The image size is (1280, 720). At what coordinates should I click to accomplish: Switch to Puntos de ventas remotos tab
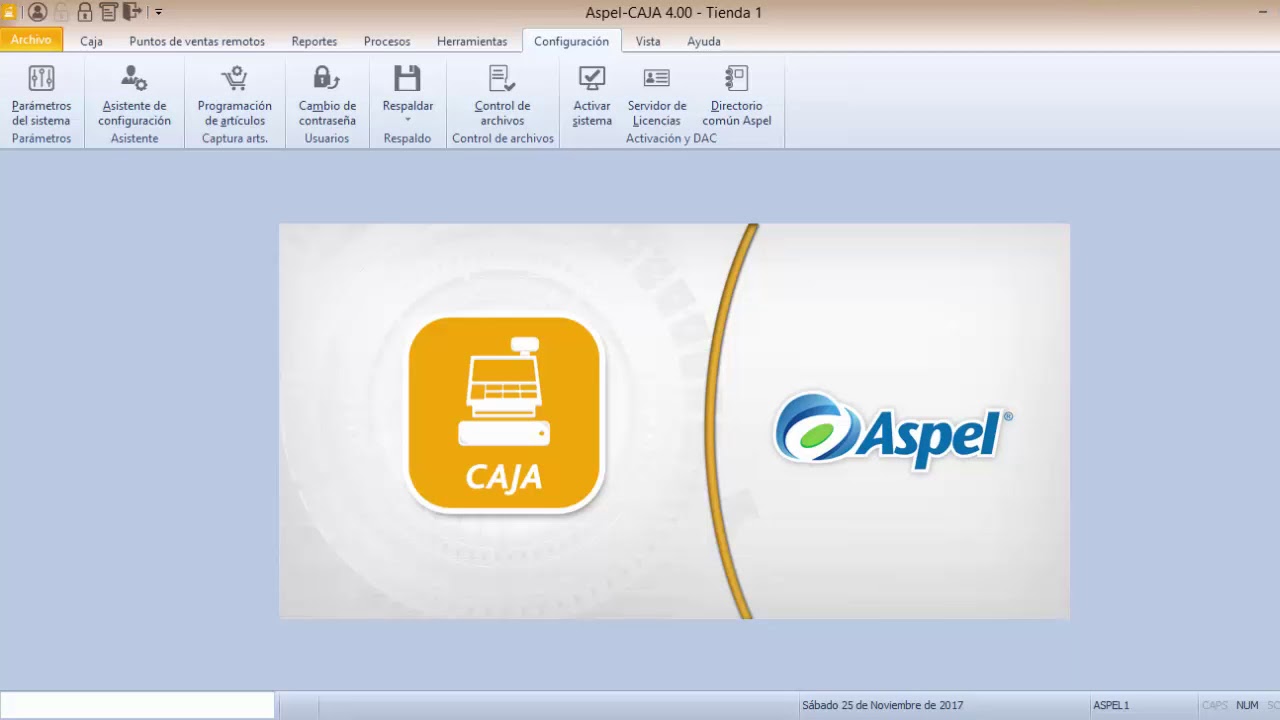[197, 41]
